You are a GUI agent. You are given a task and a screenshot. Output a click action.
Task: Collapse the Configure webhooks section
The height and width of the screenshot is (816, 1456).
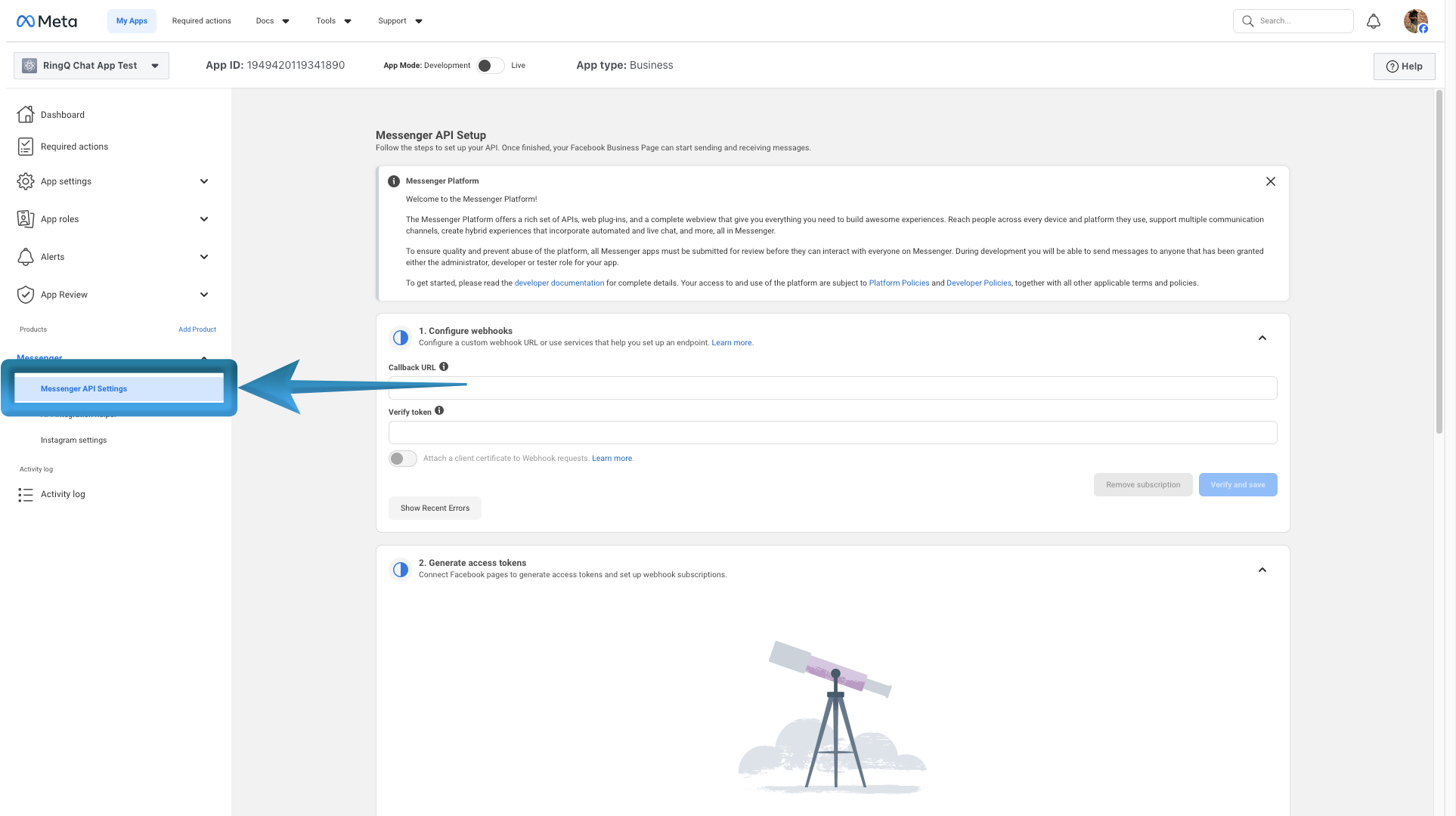[x=1262, y=338]
